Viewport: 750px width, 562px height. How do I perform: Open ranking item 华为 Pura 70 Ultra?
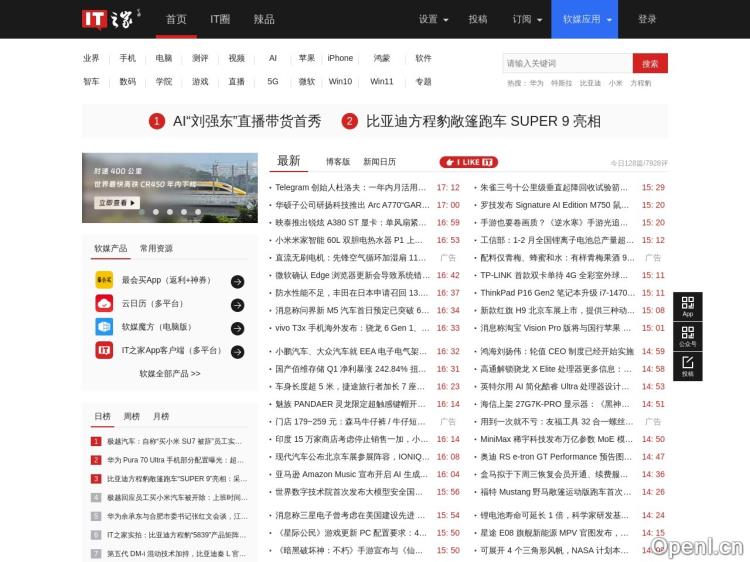click(x=176, y=460)
